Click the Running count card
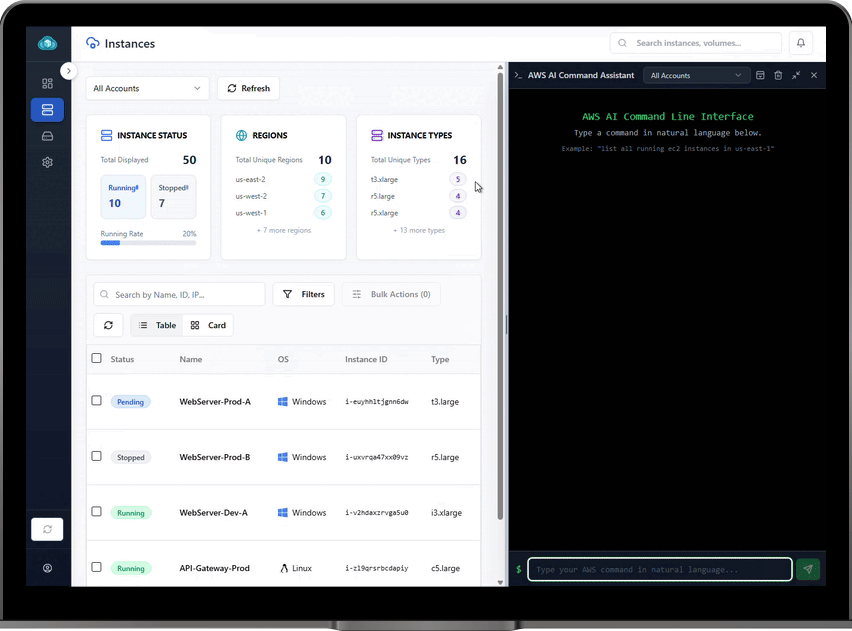 [123, 197]
